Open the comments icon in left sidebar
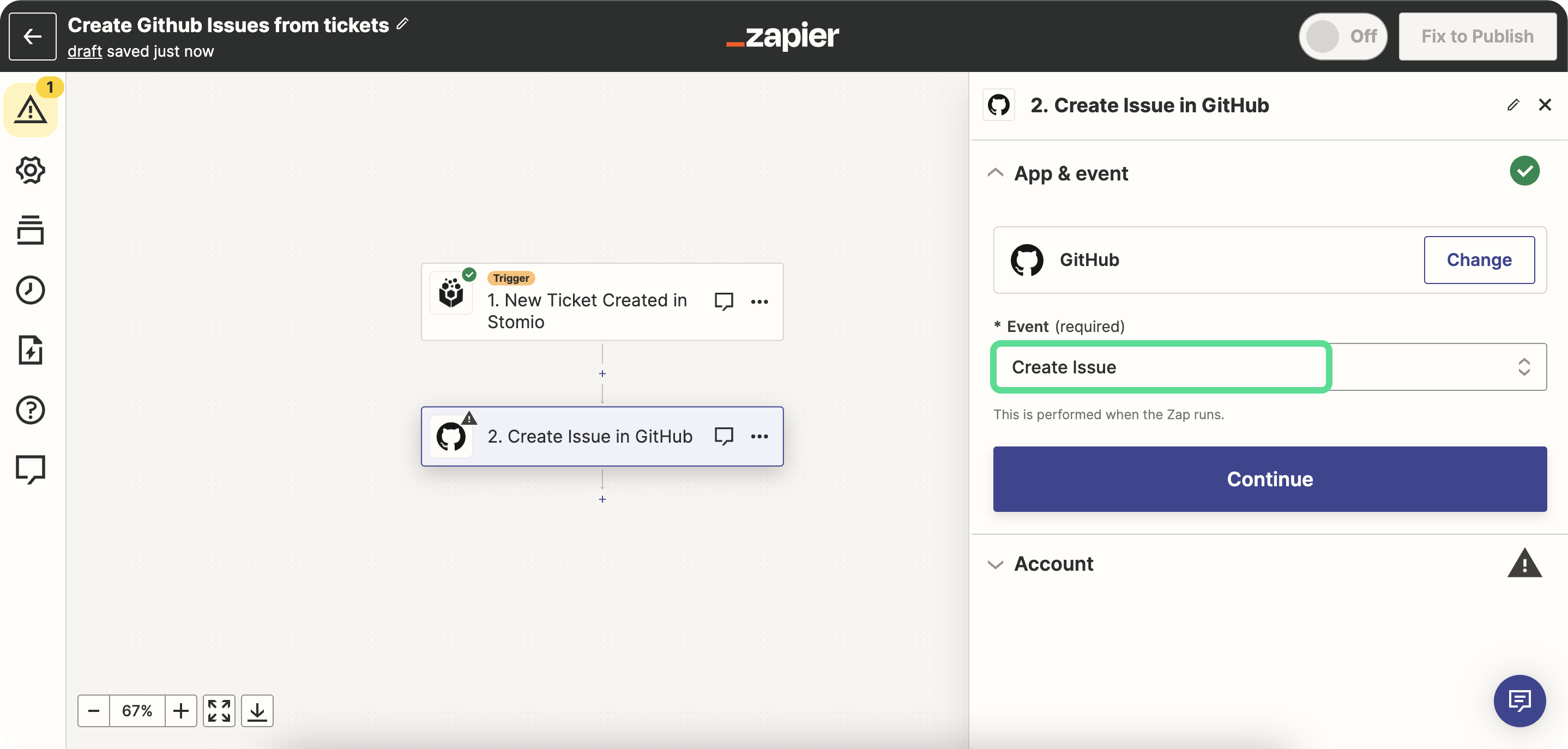Viewport: 1568px width, 749px height. click(31, 469)
